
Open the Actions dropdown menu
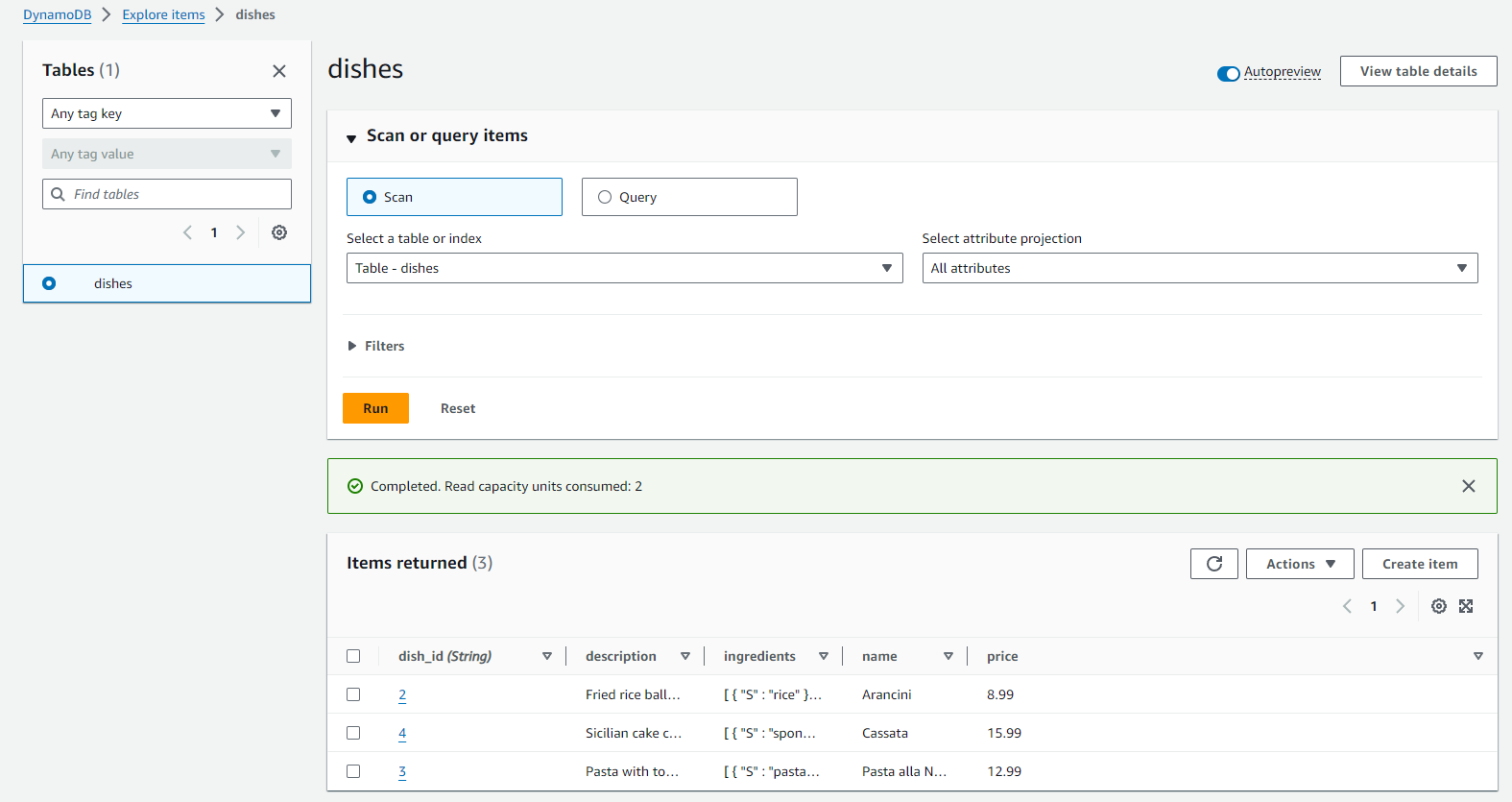[x=1300, y=564]
